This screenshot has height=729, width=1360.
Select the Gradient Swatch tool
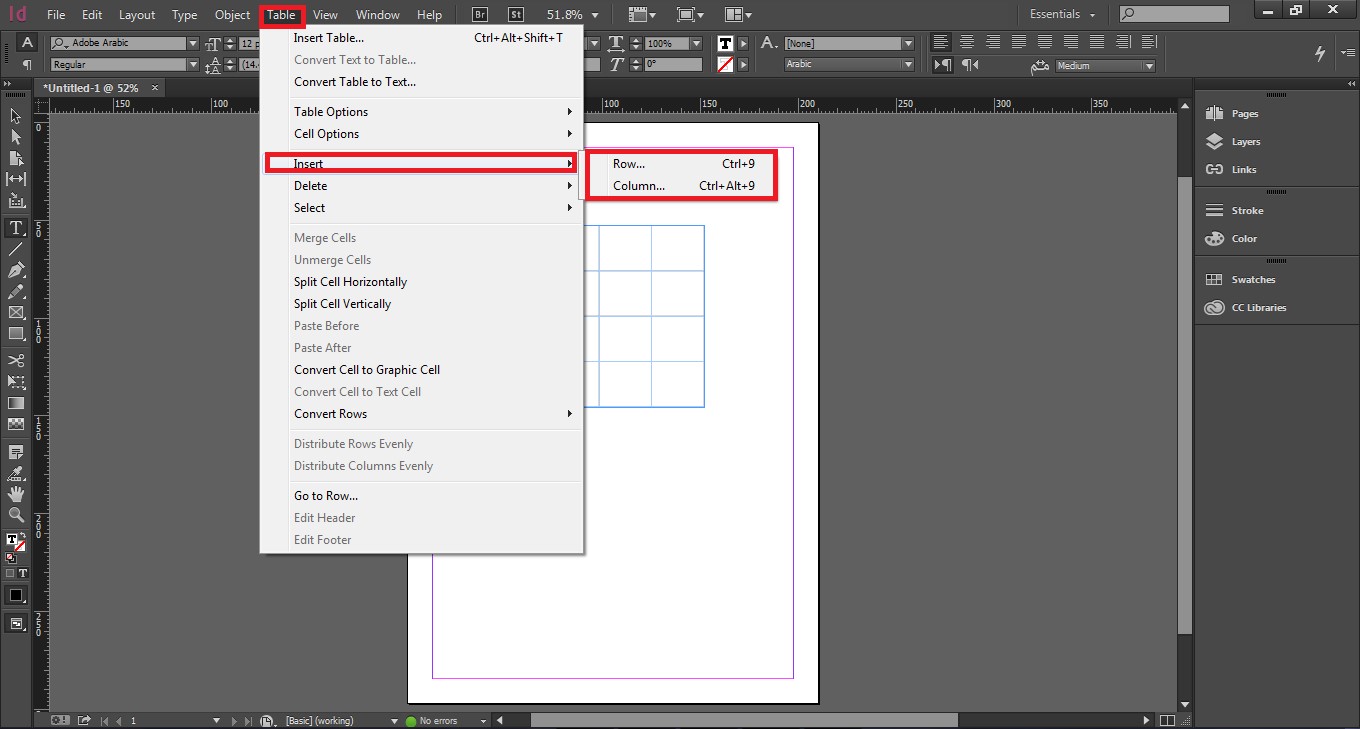pos(16,403)
